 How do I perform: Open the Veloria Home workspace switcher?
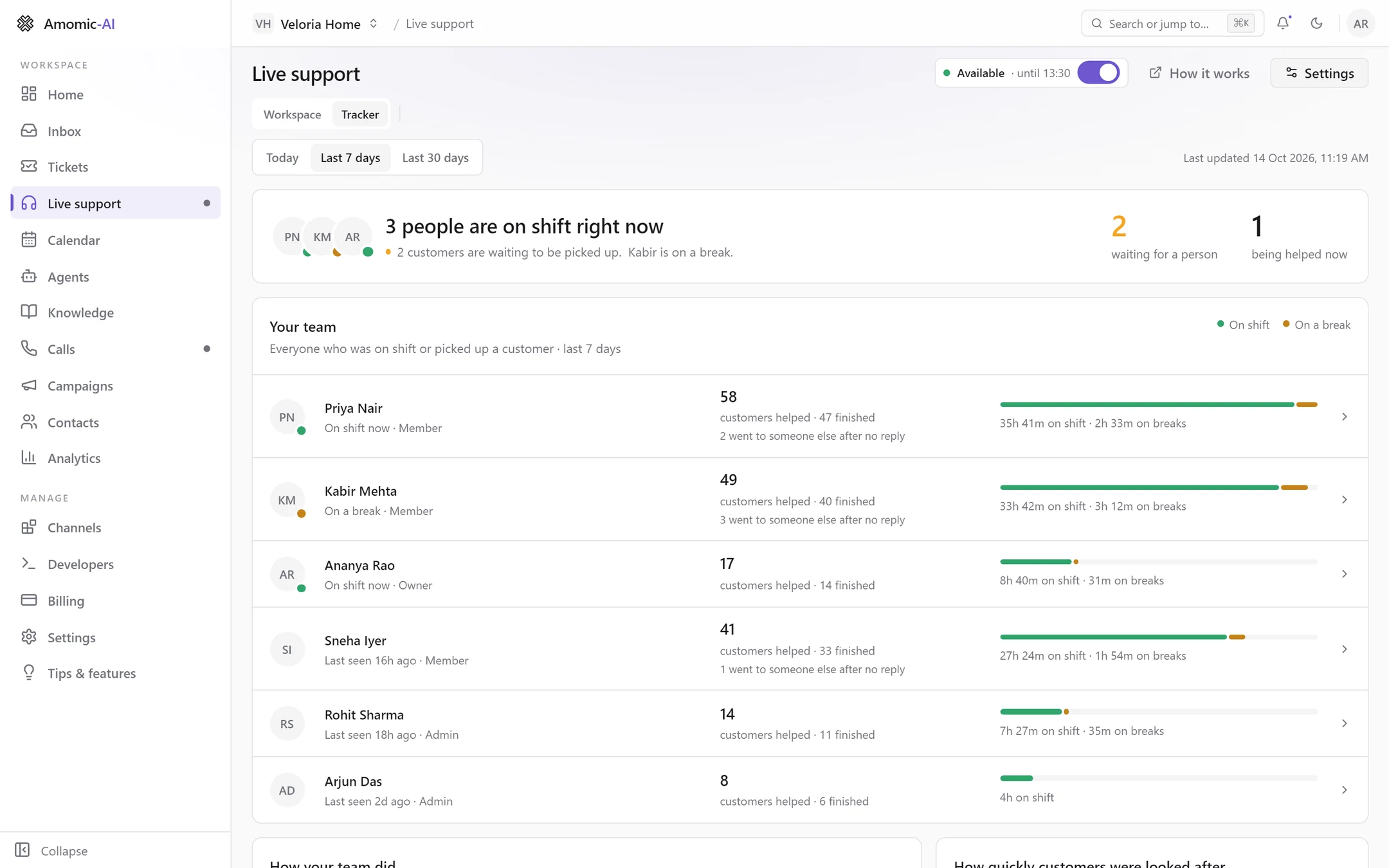click(x=316, y=24)
